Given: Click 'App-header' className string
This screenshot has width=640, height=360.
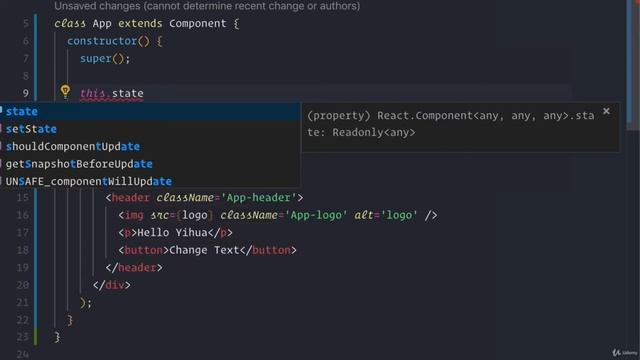Looking at the screenshot, I should click(258, 198).
